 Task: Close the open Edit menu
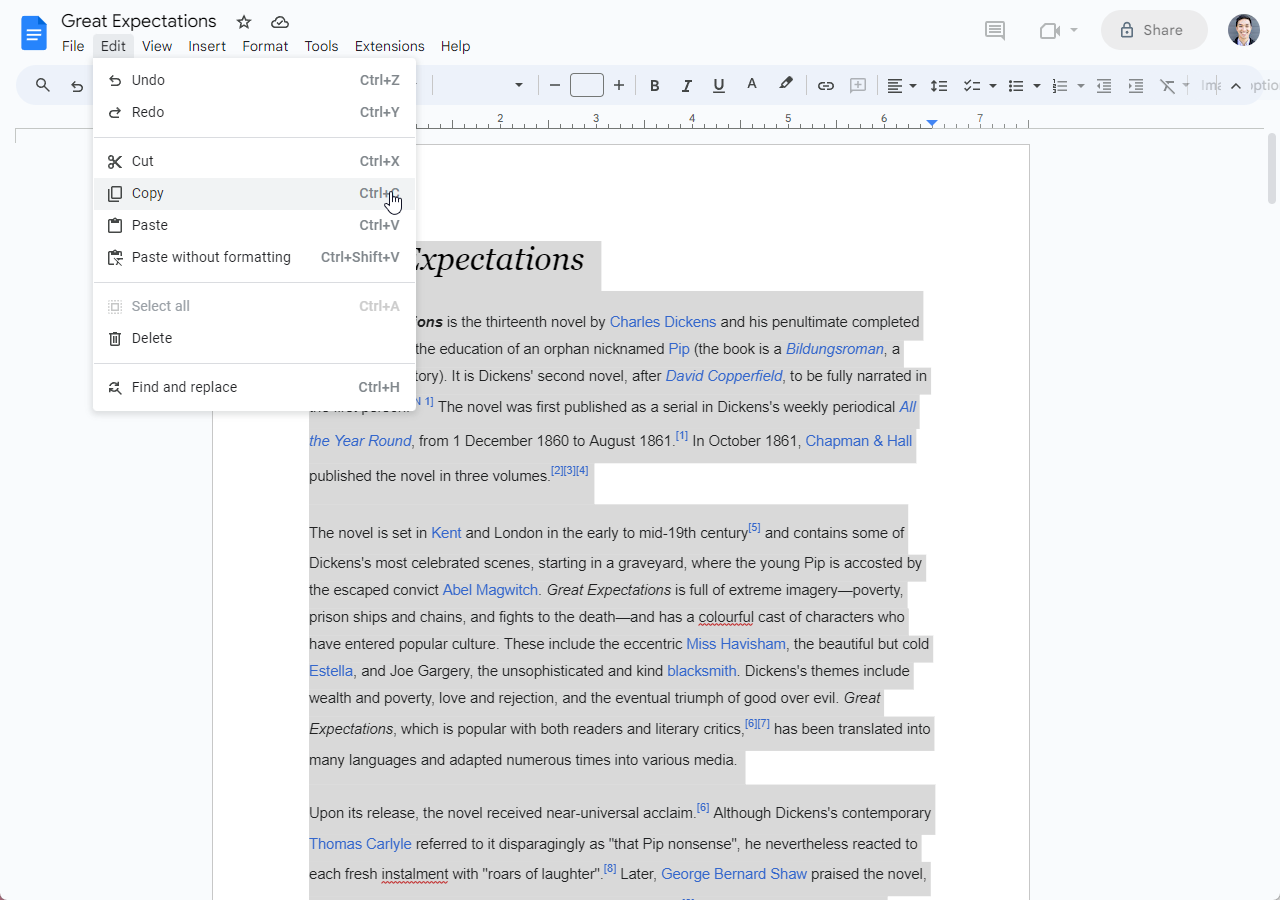[113, 46]
